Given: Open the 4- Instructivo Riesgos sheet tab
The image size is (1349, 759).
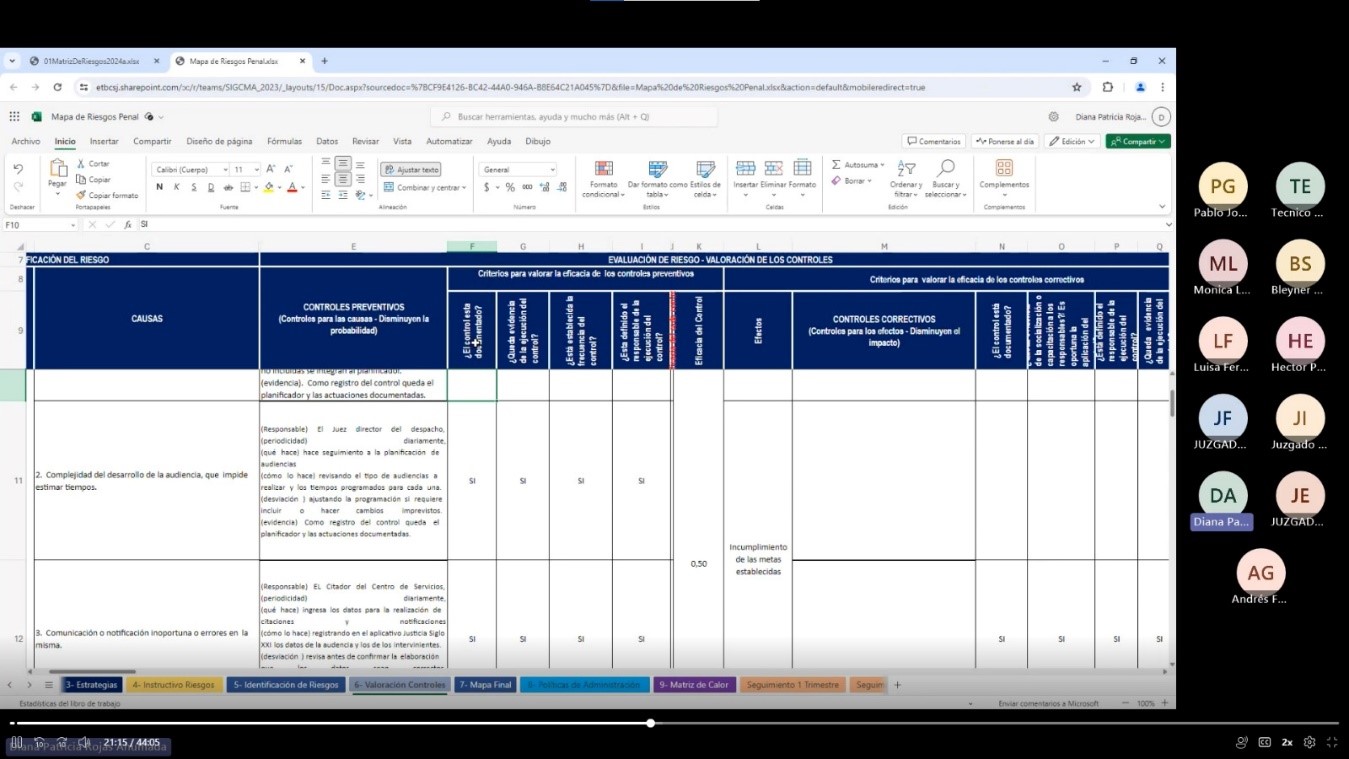Looking at the screenshot, I should coord(173,685).
